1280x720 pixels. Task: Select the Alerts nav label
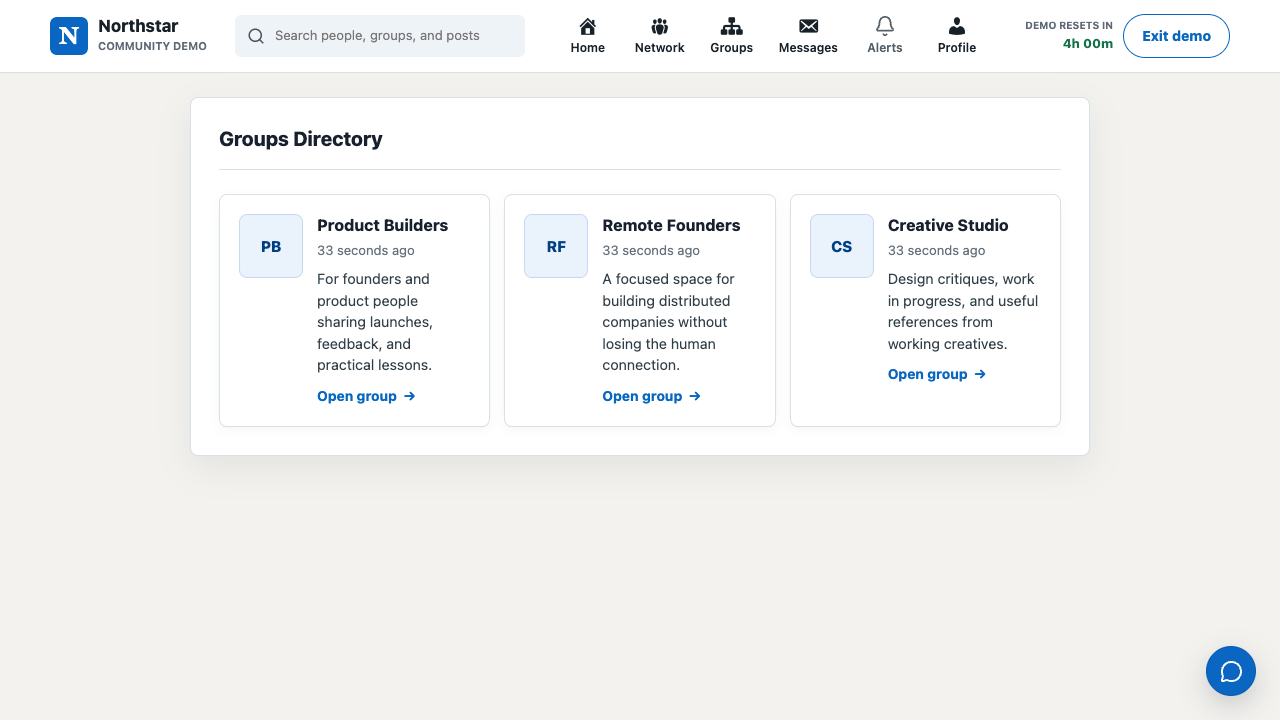885,48
